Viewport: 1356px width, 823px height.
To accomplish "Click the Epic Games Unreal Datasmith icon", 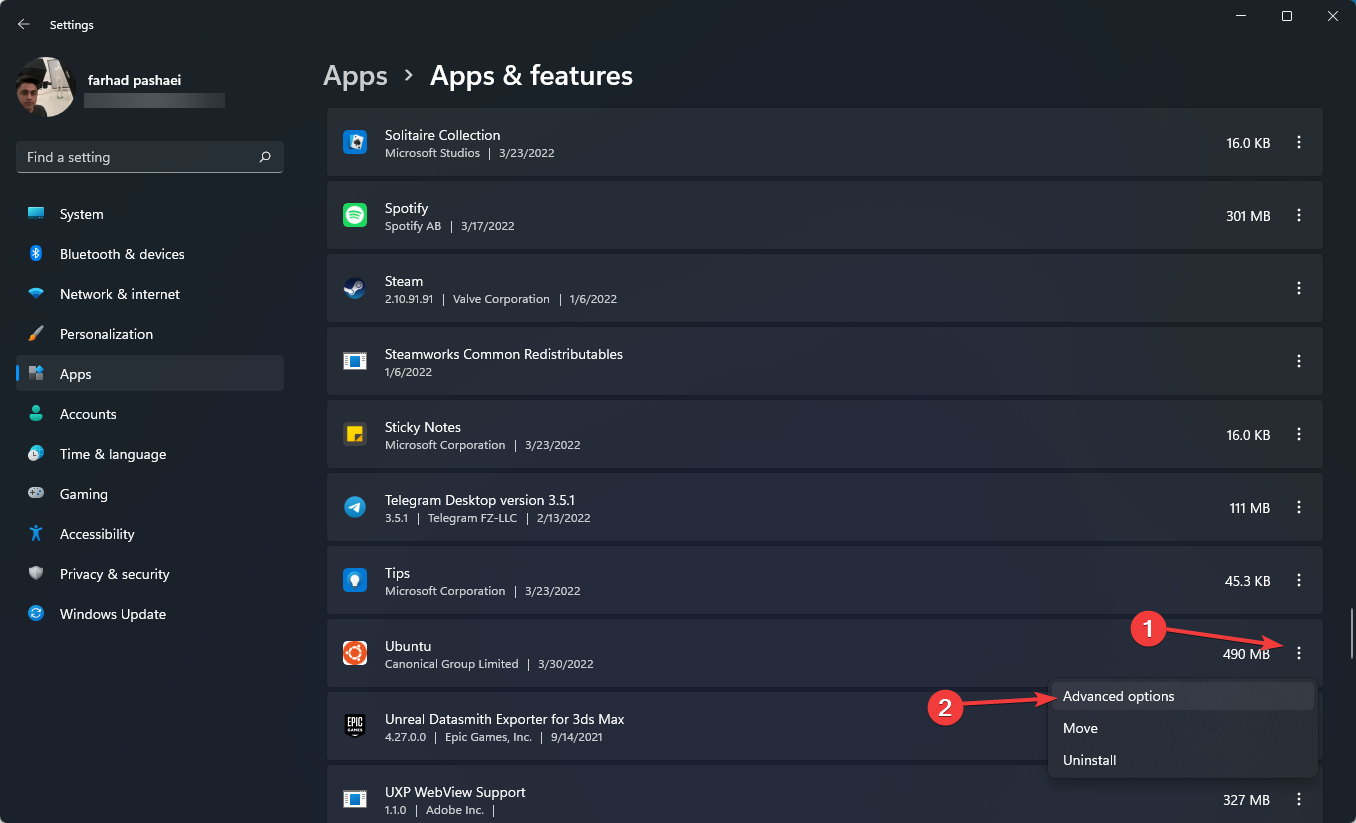I will tap(355, 726).
